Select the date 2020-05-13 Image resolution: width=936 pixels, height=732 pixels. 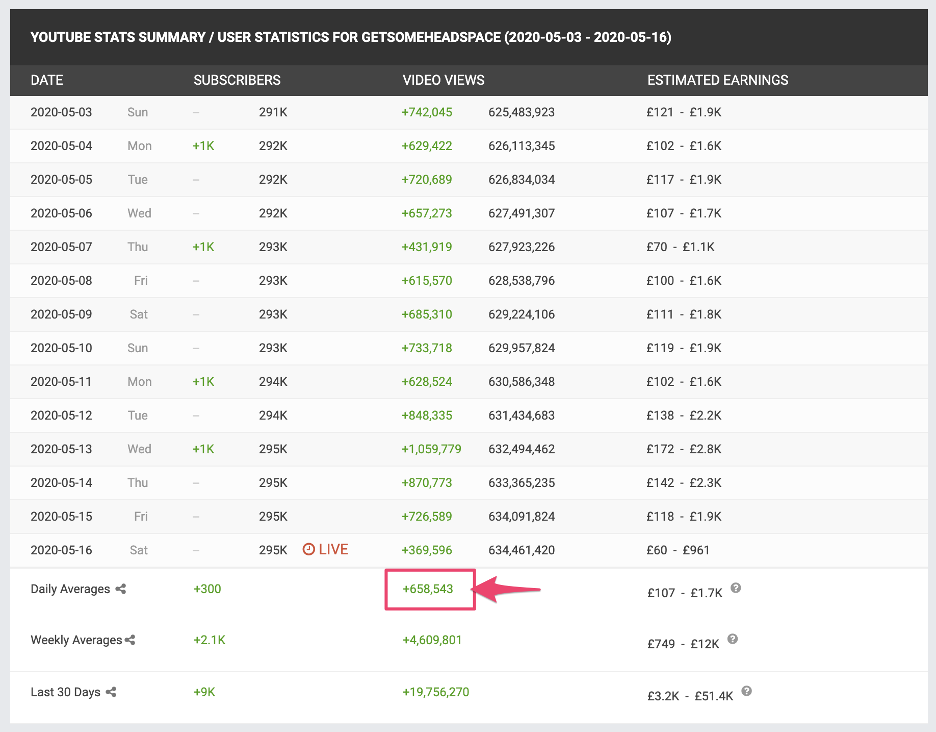61,449
